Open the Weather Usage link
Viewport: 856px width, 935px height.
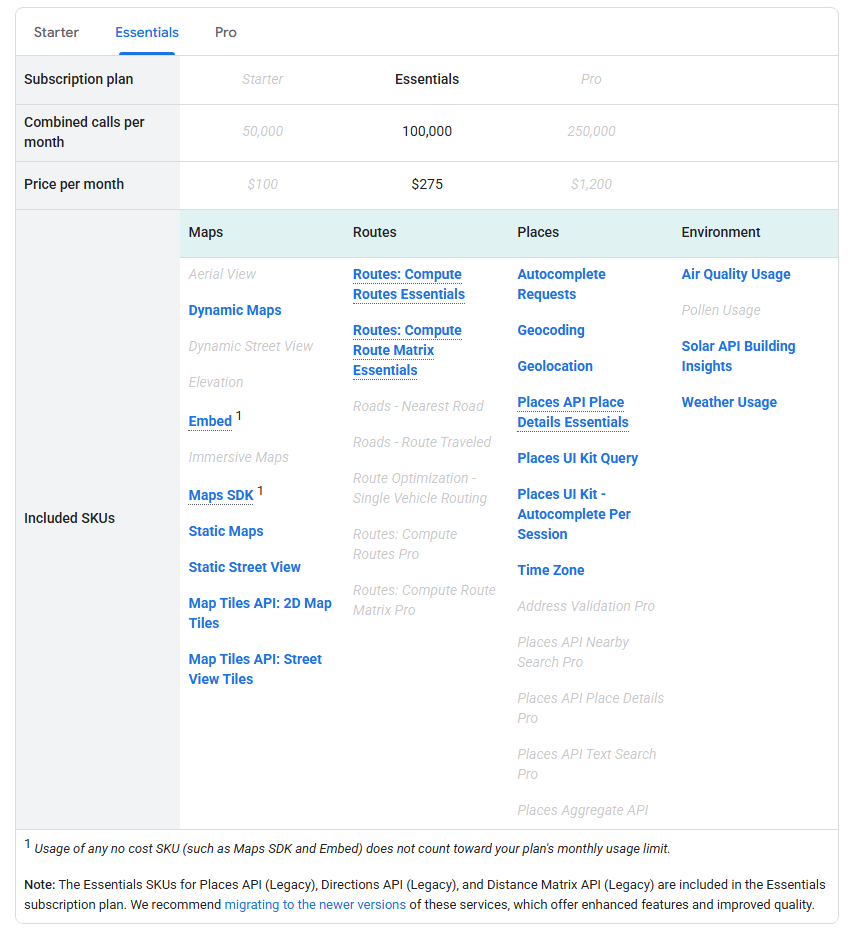729,402
